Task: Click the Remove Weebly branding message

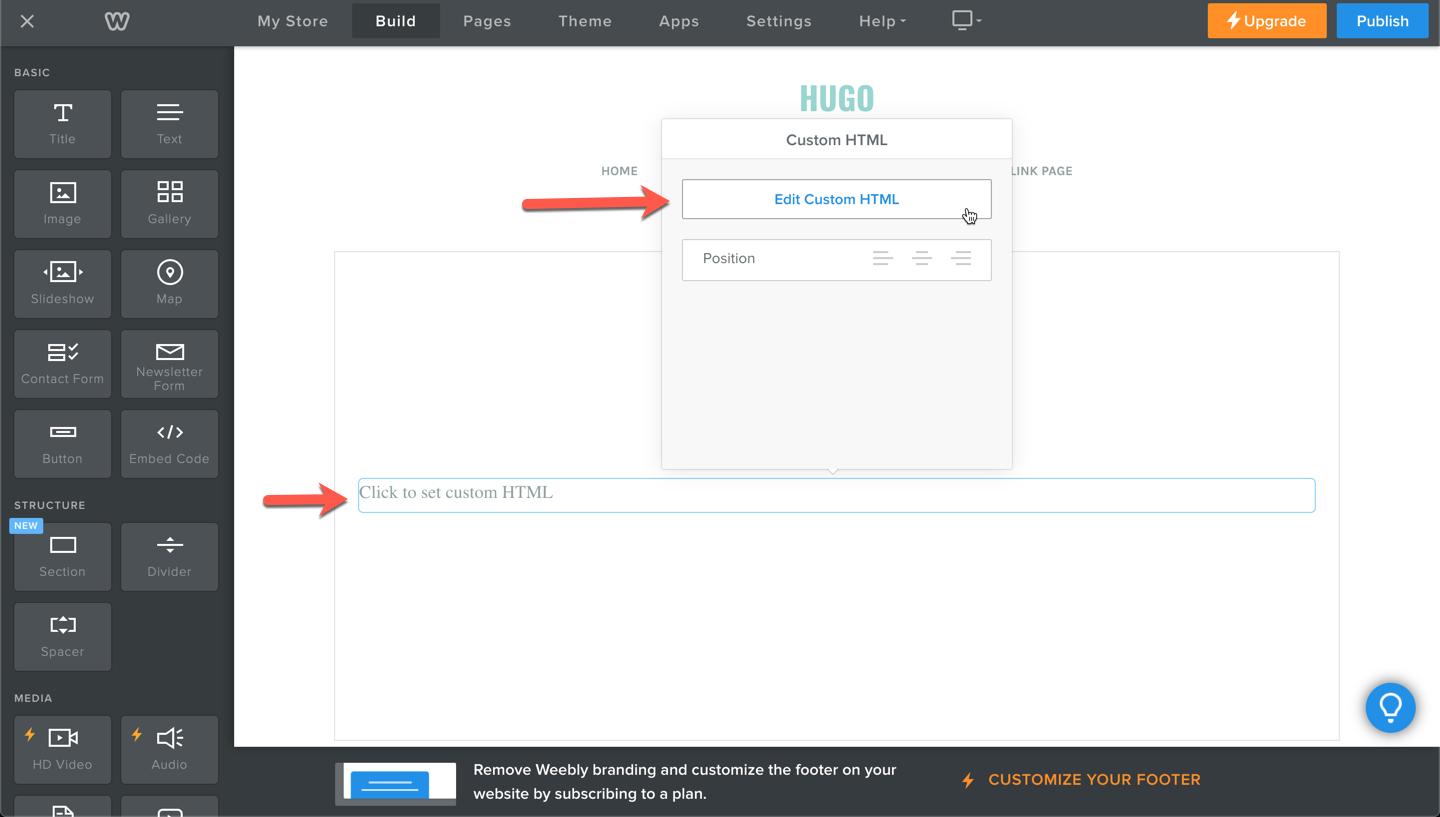Action: point(685,782)
